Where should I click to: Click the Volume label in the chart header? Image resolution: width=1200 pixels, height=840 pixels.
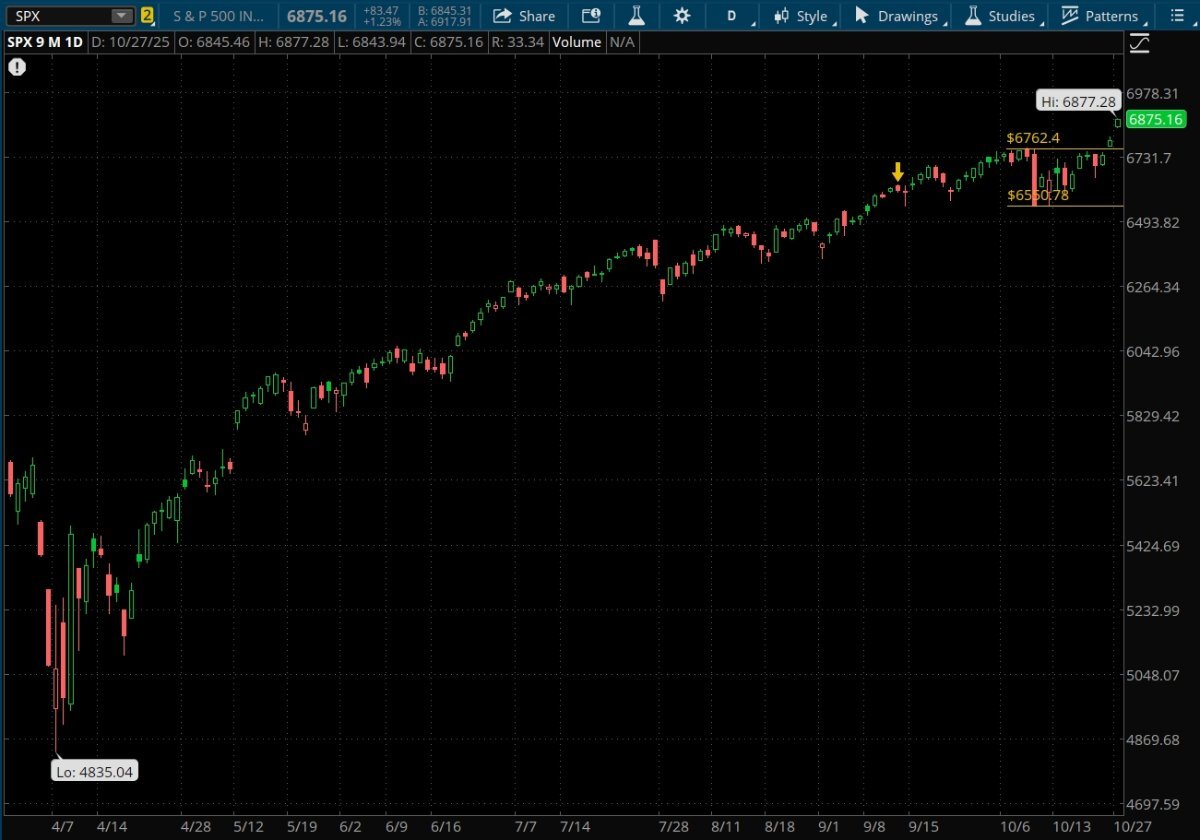[577, 43]
